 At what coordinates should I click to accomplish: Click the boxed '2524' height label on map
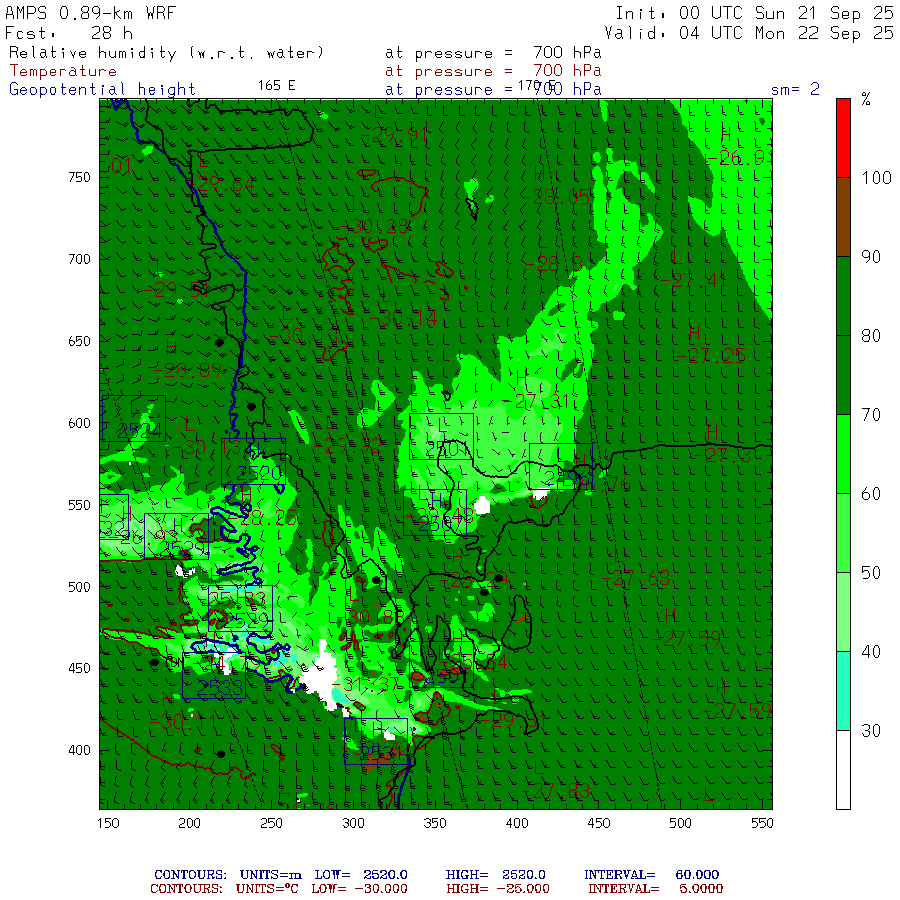point(139,432)
